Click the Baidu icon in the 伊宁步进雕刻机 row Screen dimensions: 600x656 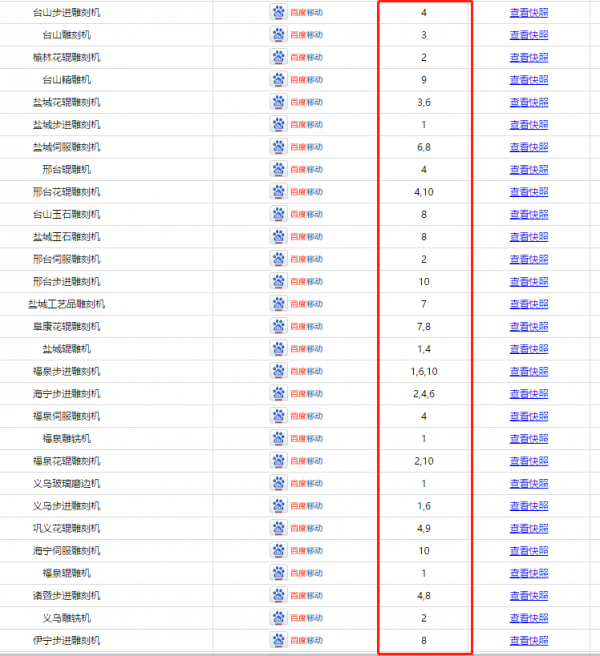[278, 640]
